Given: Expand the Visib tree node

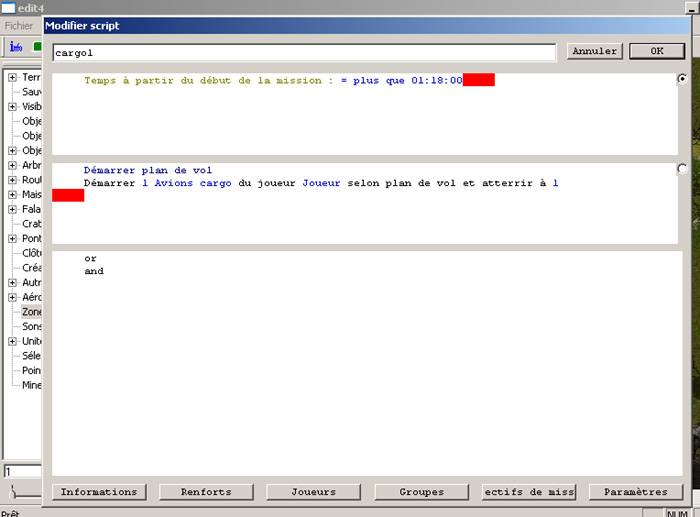Looking at the screenshot, I should point(12,106).
